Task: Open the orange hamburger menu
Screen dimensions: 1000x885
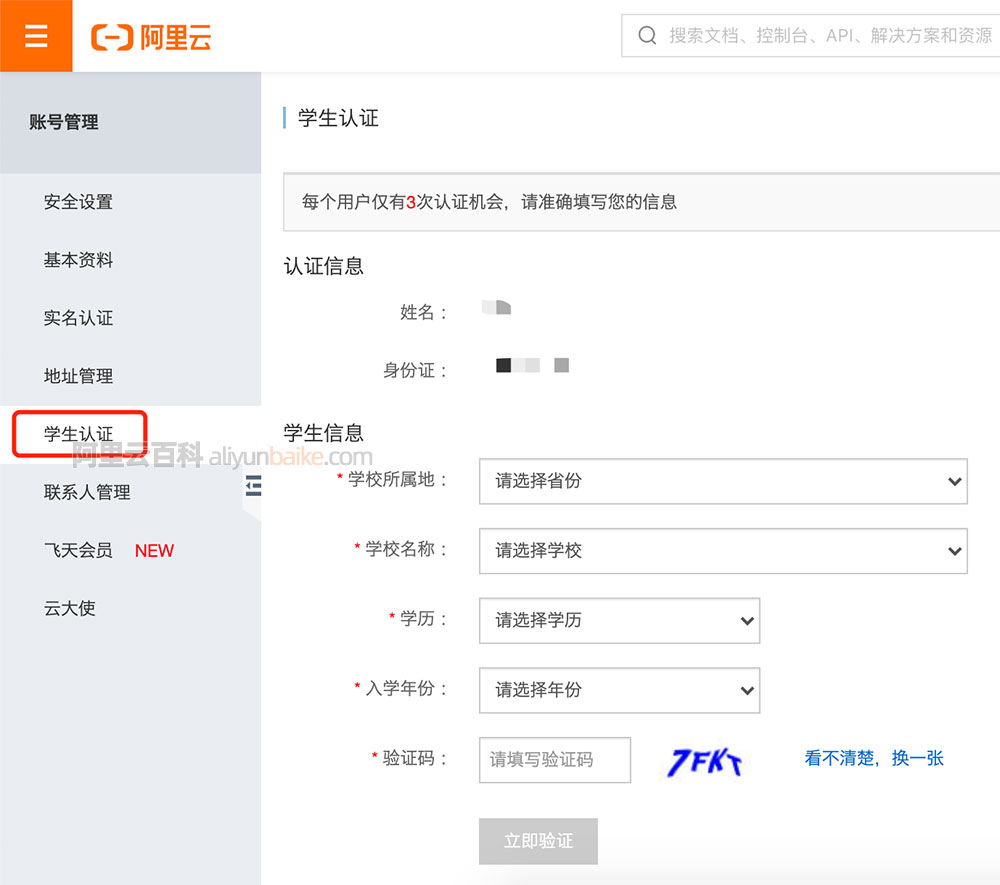Action: 36,36
